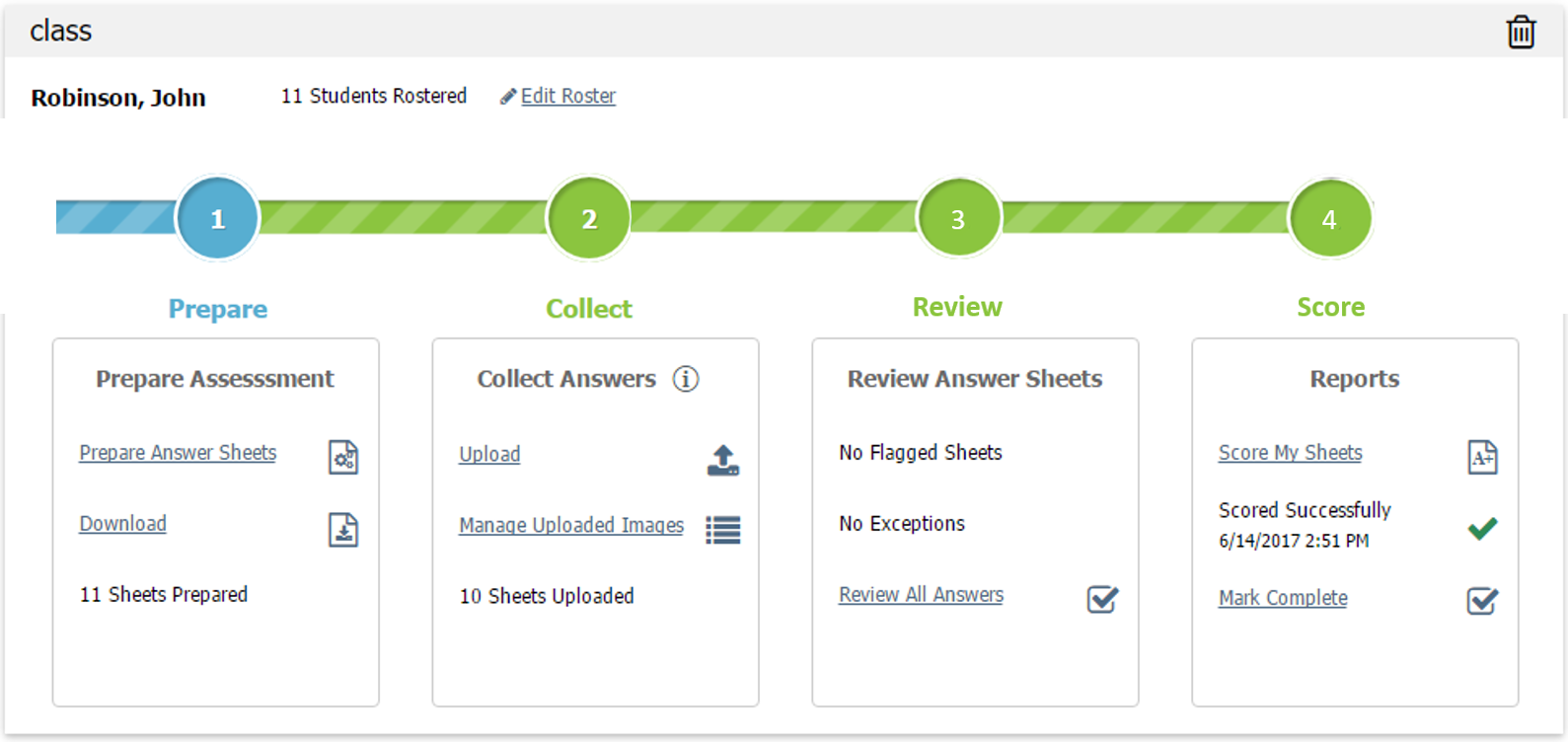
Task: Open the Collect Answers info icon
Action: 686,379
